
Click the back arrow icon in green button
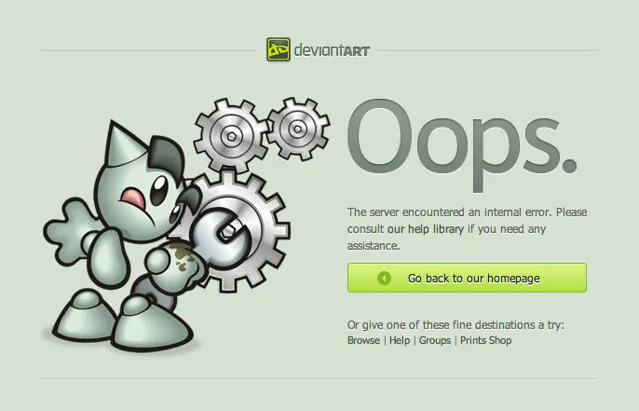[x=384, y=278]
